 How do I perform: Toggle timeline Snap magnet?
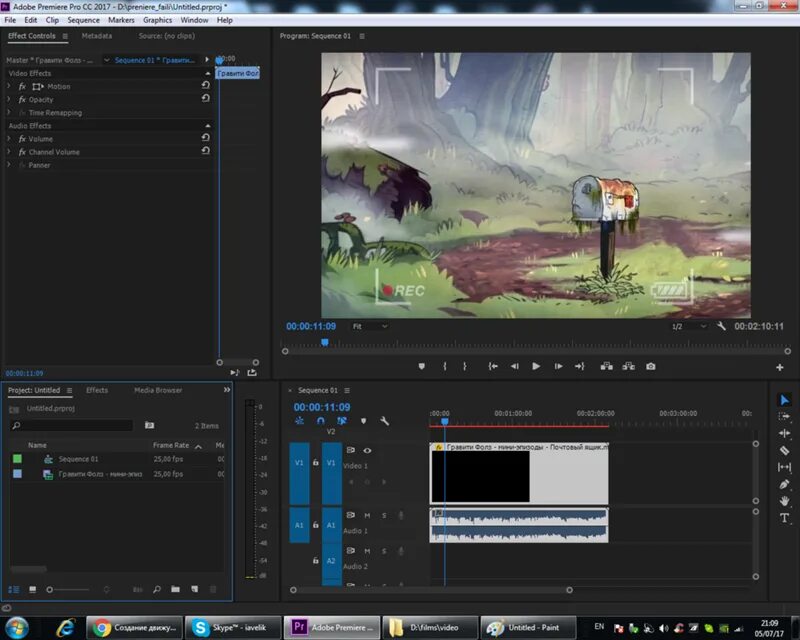tap(320, 421)
